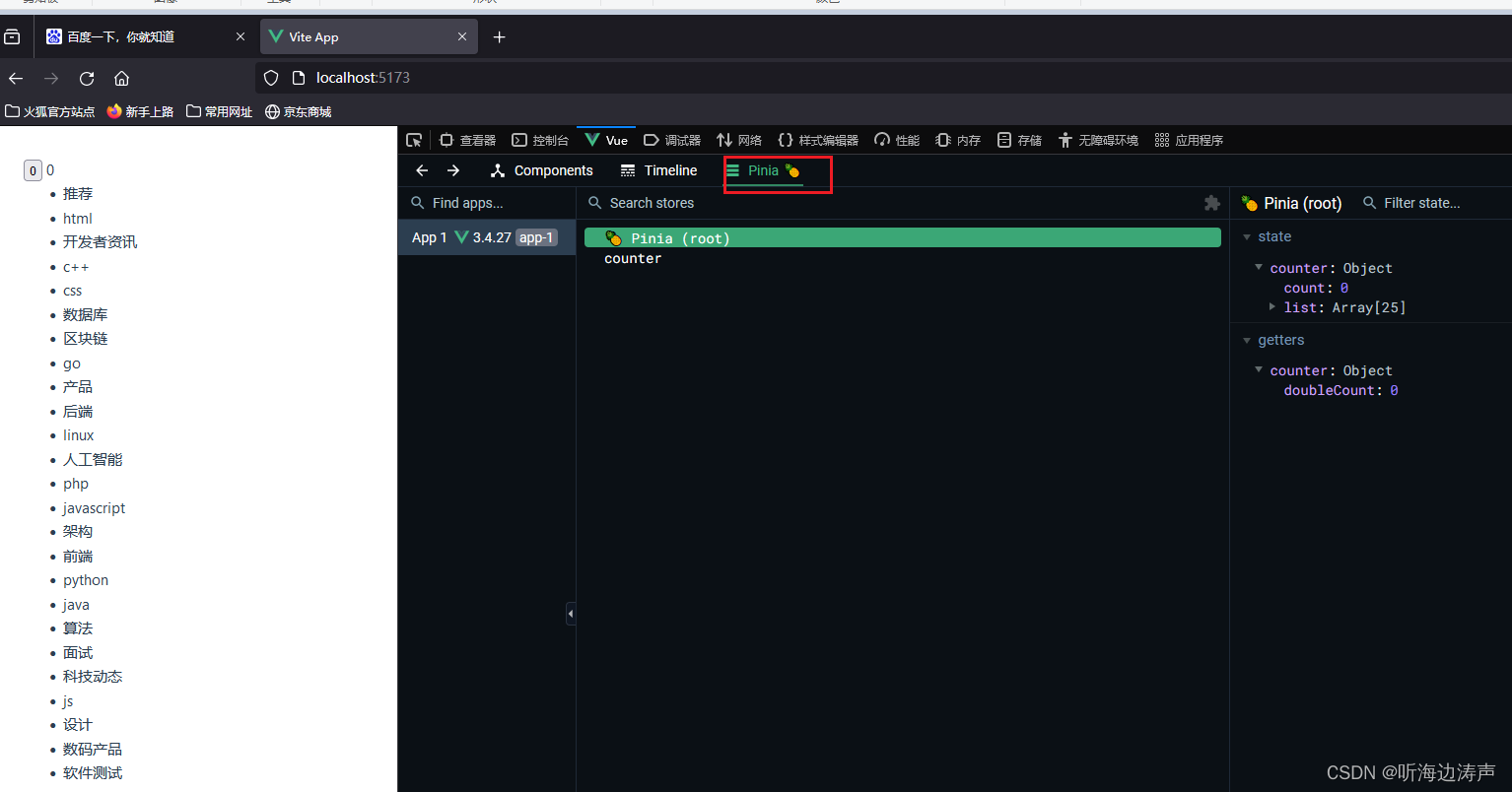Open a new browser tab
The width and height of the screenshot is (1512, 792).
click(500, 36)
